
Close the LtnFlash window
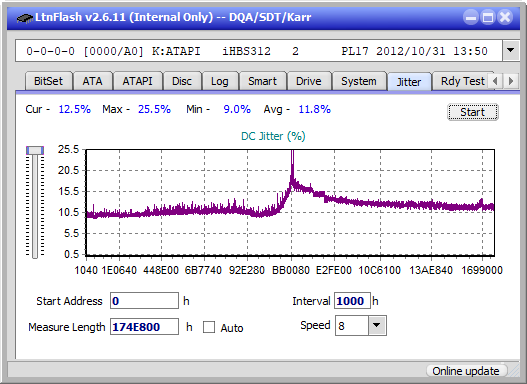[505, 17]
